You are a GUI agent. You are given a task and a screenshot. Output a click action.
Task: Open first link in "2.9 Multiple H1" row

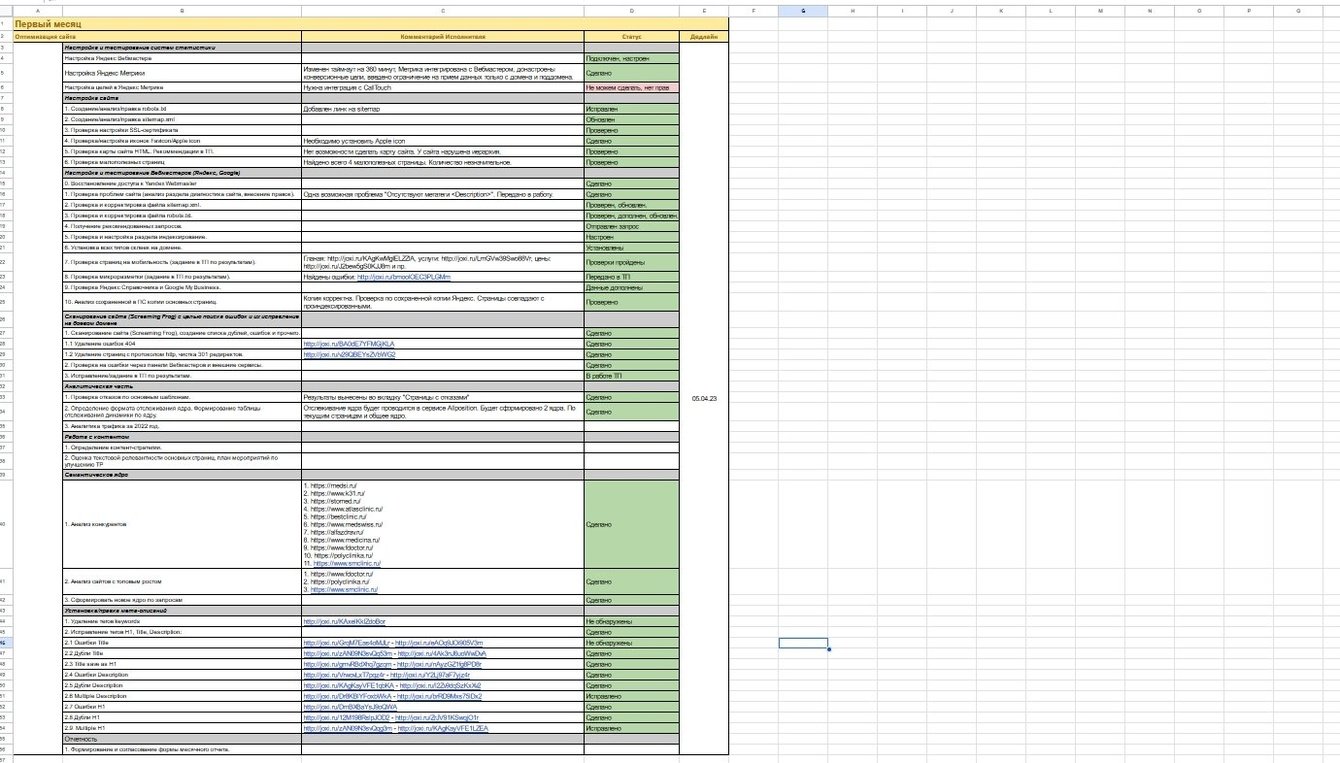pyautogui.click(x=348, y=729)
